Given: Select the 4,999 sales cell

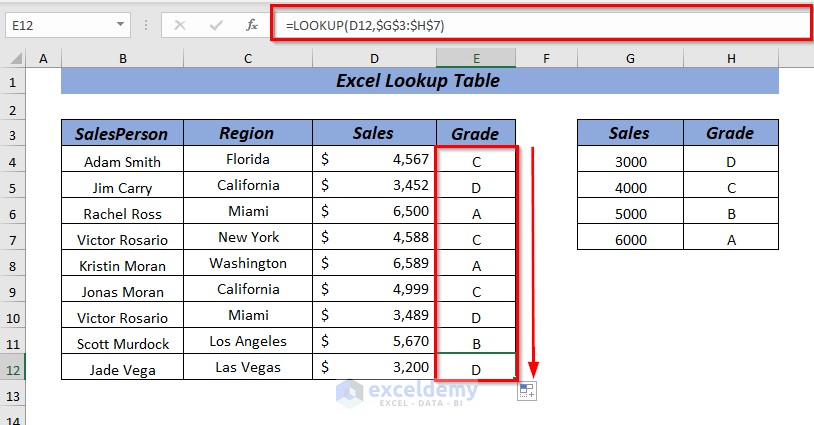Looking at the screenshot, I should click(x=374, y=289).
